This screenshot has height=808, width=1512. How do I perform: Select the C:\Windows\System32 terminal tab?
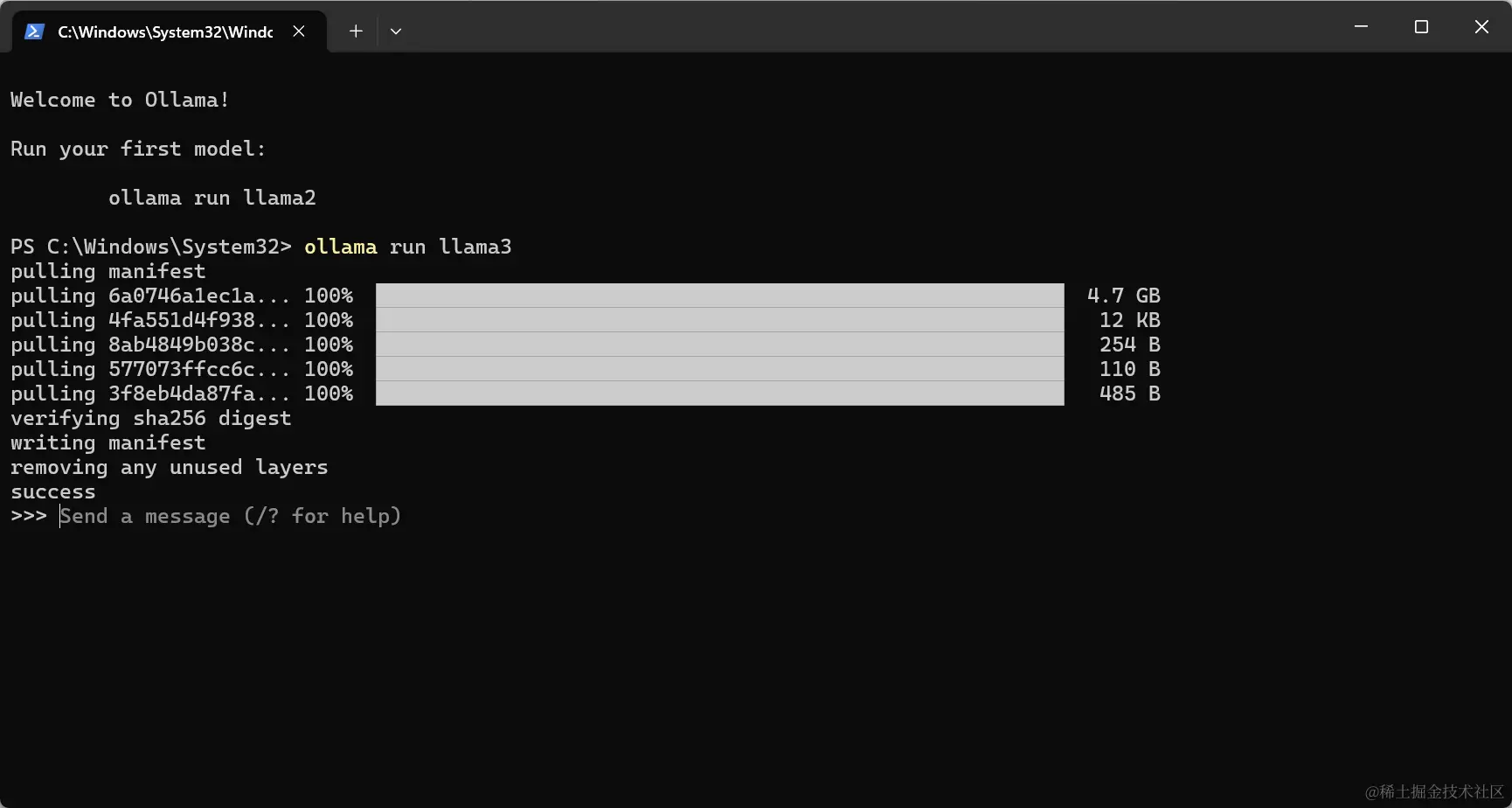(x=170, y=31)
